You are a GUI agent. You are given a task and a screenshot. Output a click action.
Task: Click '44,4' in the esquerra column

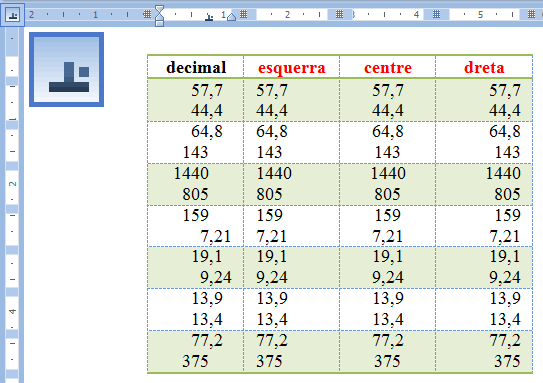272,111
